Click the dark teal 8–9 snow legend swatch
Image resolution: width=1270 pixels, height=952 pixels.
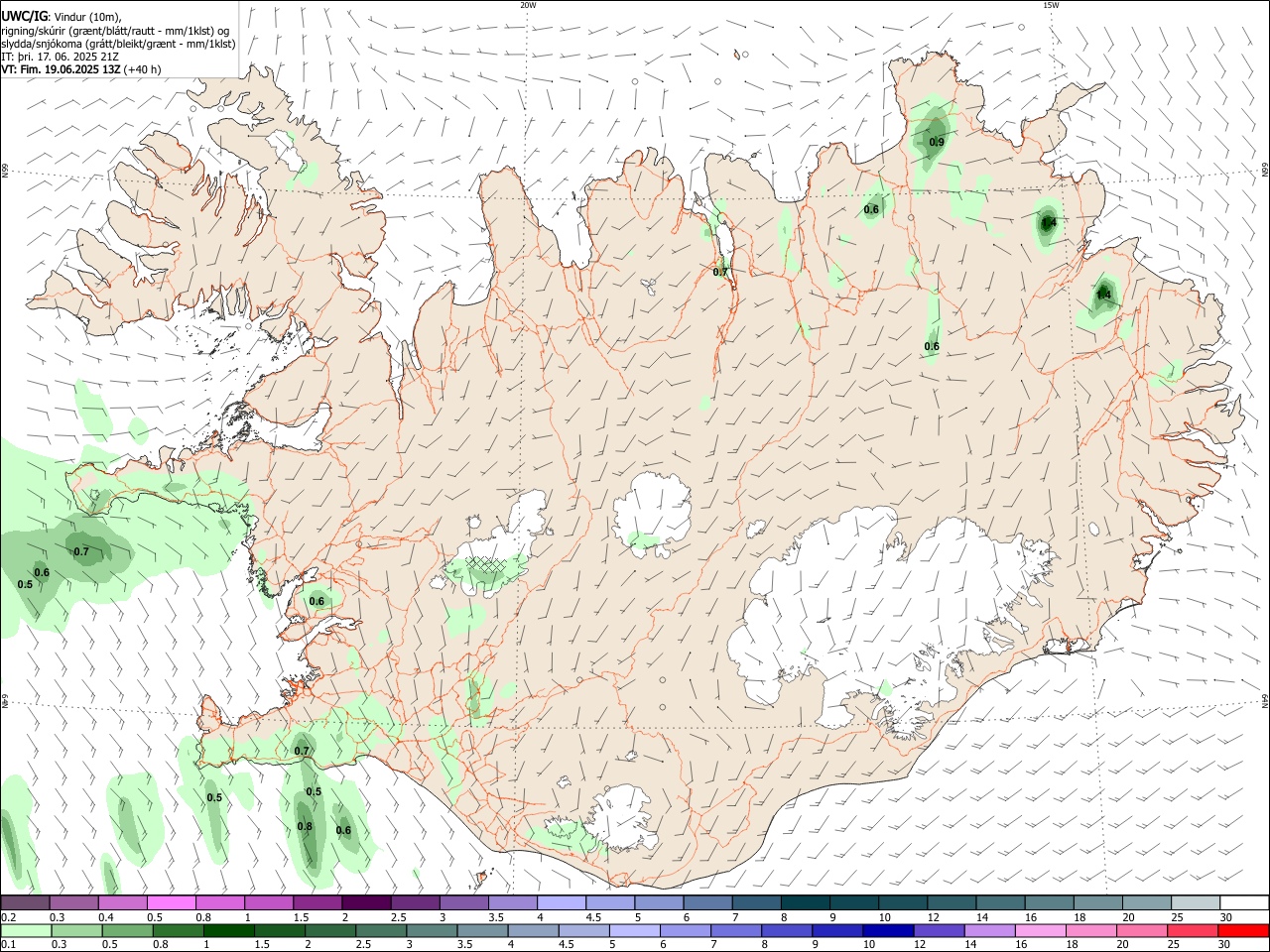pyautogui.click(x=806, y=903)
